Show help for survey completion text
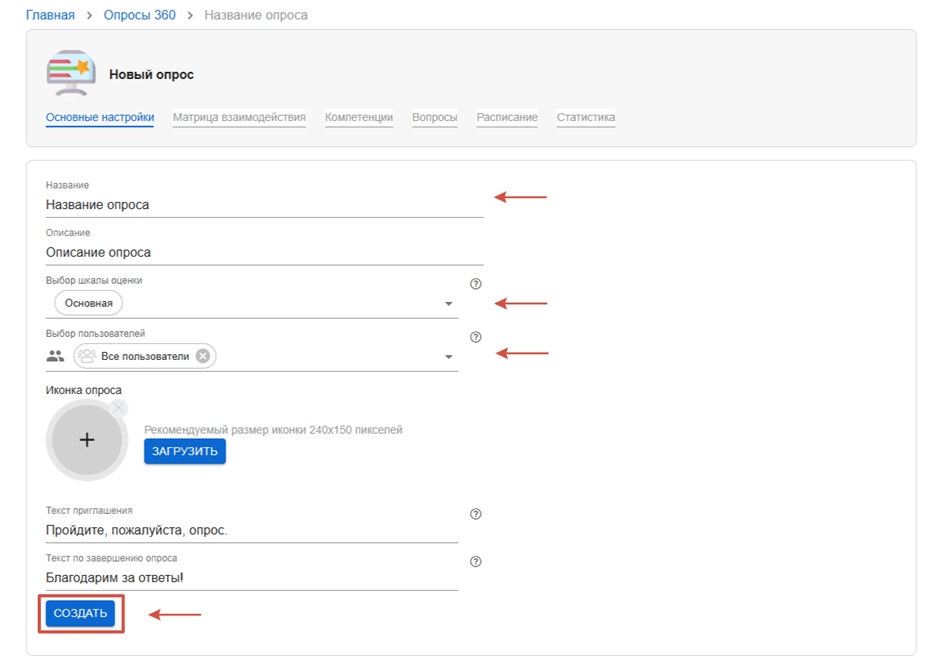The image size is (944, 669). coord(475,562)
